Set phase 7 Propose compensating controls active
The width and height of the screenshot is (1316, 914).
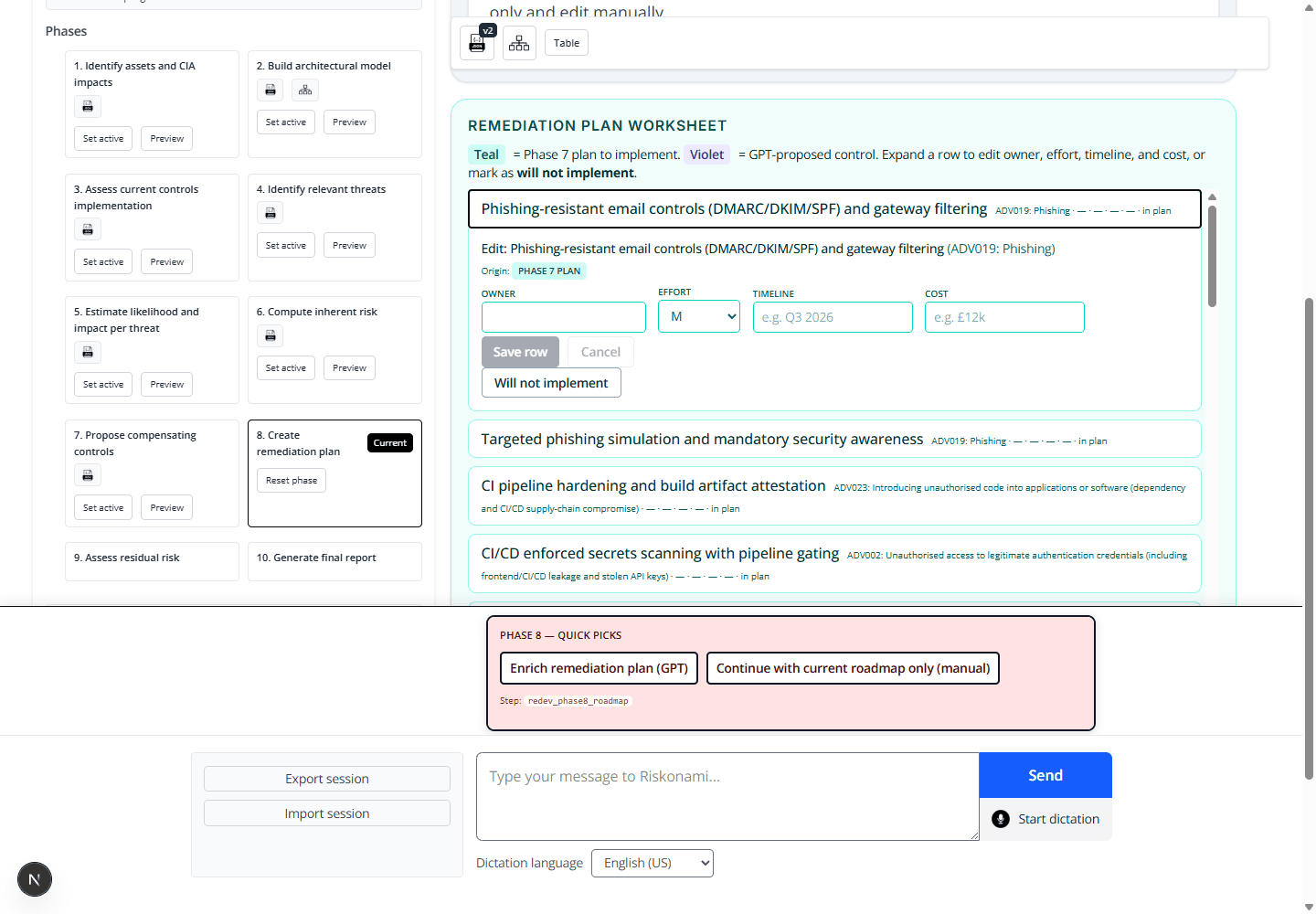click(103, 508)
